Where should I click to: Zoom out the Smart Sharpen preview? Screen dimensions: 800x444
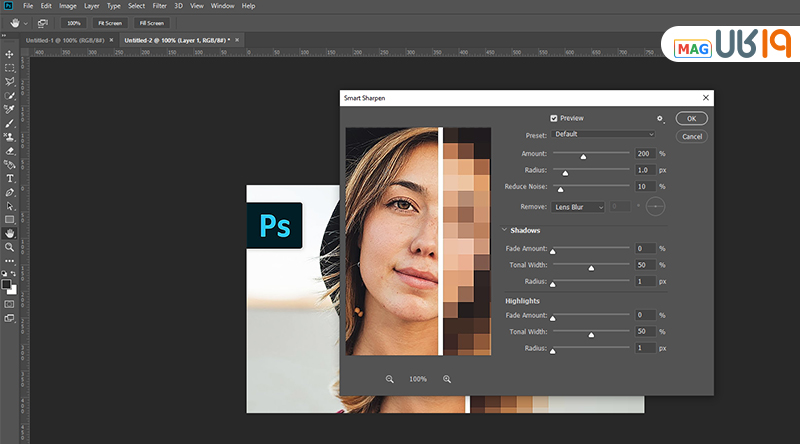pyautogui.click(x=390, y=379)
